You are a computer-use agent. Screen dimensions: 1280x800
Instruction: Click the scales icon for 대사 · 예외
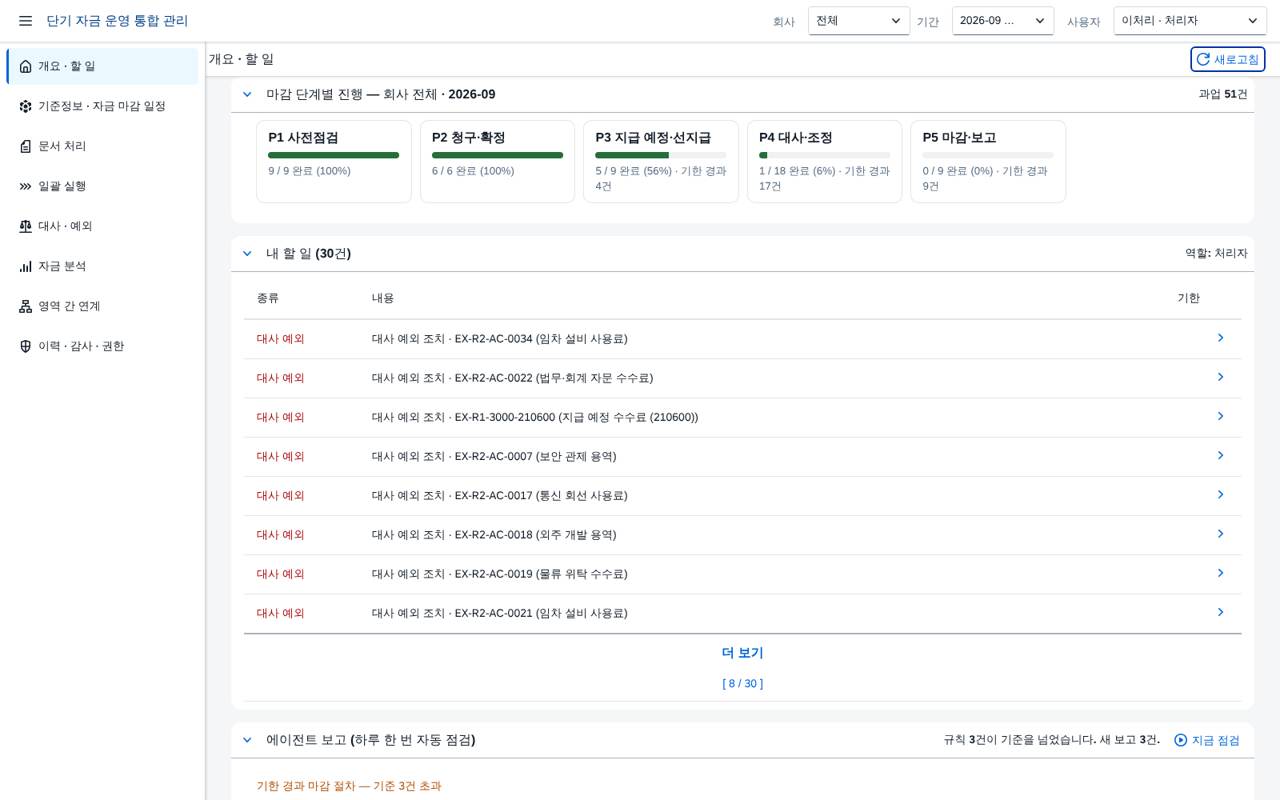(26, 226)
